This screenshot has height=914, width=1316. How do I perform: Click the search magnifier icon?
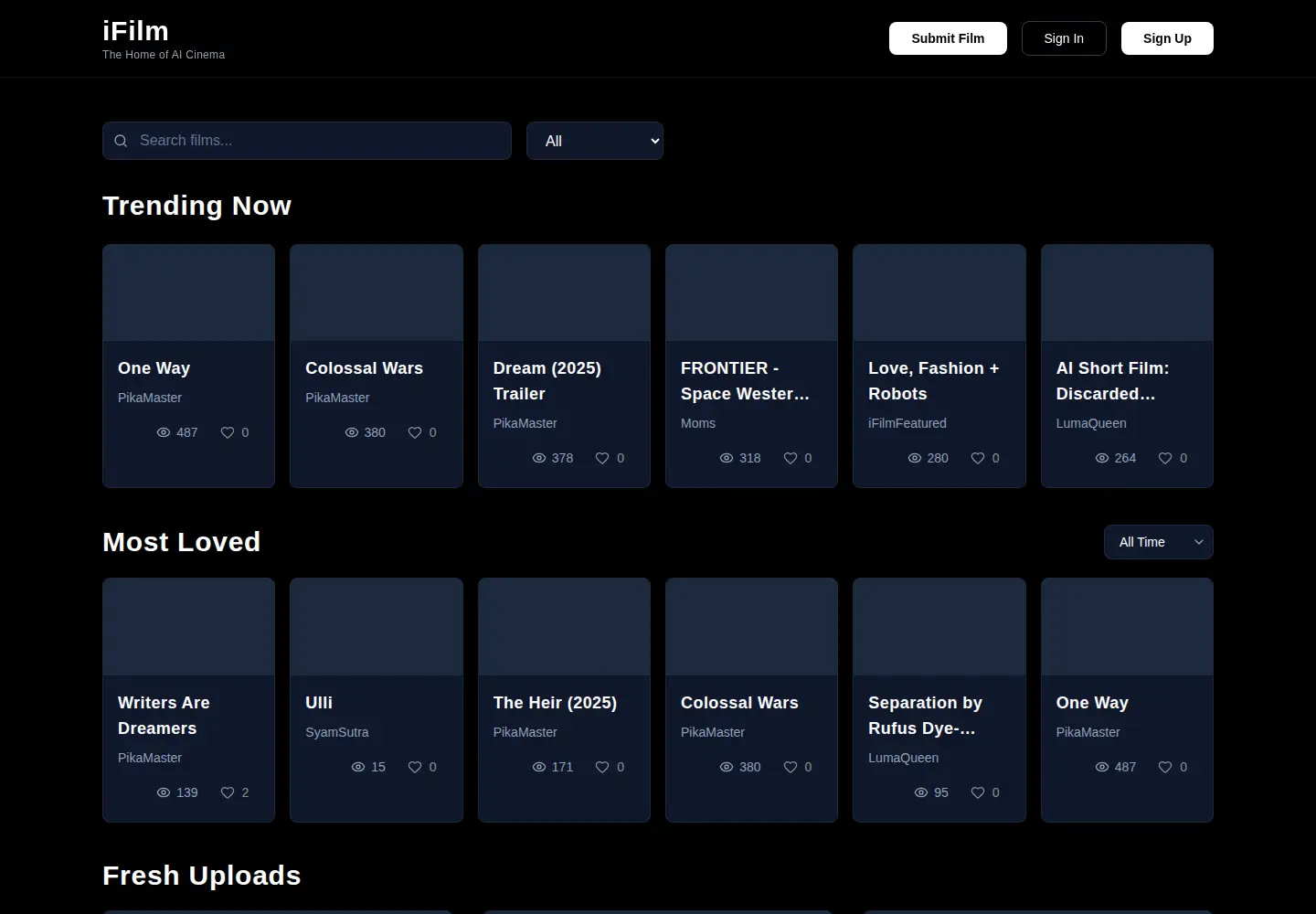pyautogui.click(x=121, y=141)
